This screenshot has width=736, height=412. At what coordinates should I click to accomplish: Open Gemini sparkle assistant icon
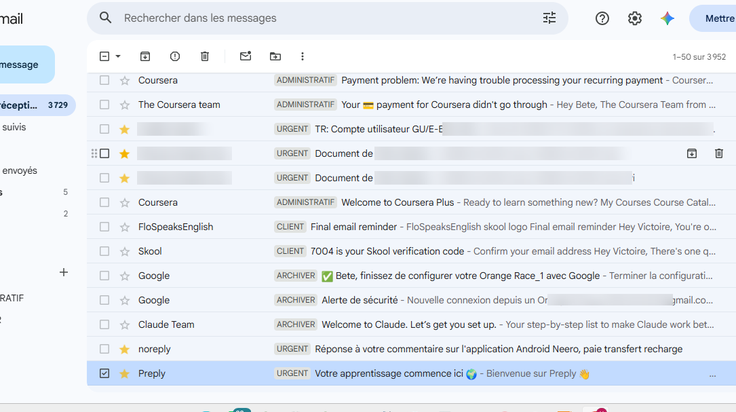(x=667, y=18)
